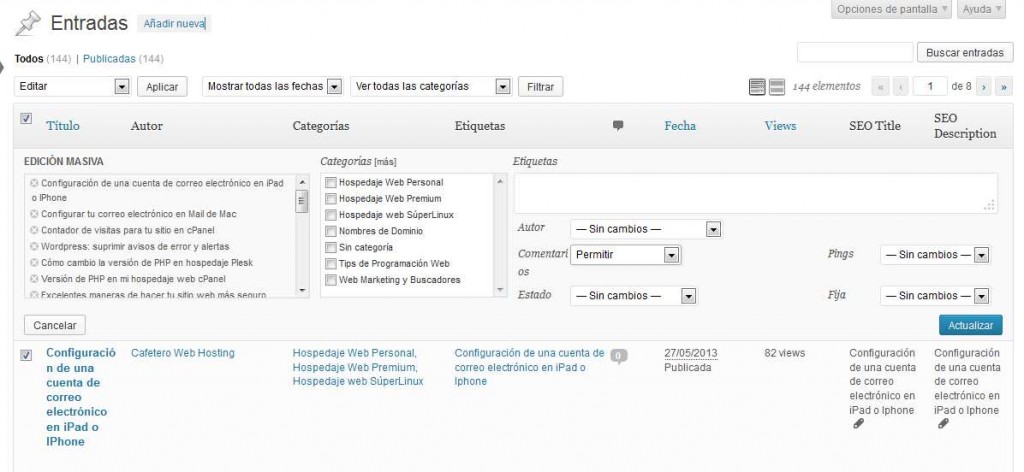Toggle select-all posts checkbox in header
Screen dimensions: 1024x472
(26, 119)
